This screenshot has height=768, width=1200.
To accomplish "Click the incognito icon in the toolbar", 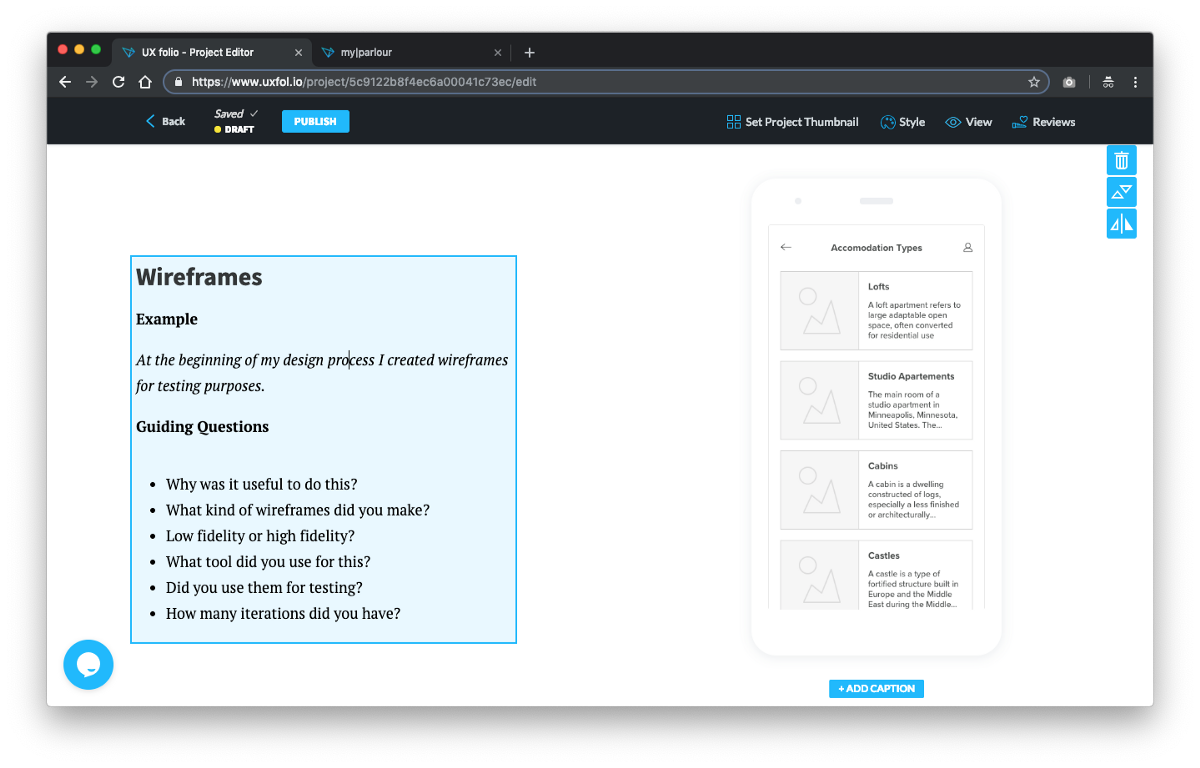I will [1108, 82].
